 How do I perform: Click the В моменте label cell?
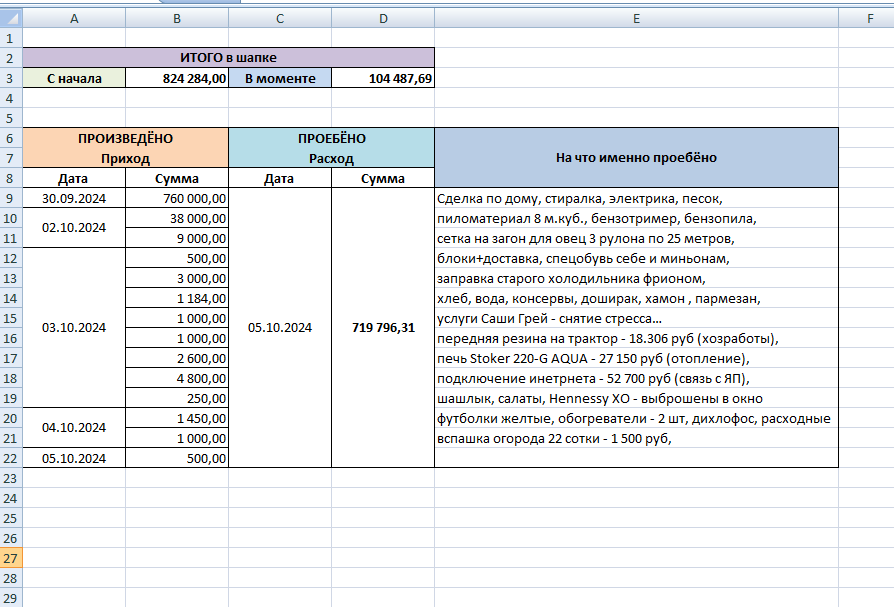click(x=280, y=78)
